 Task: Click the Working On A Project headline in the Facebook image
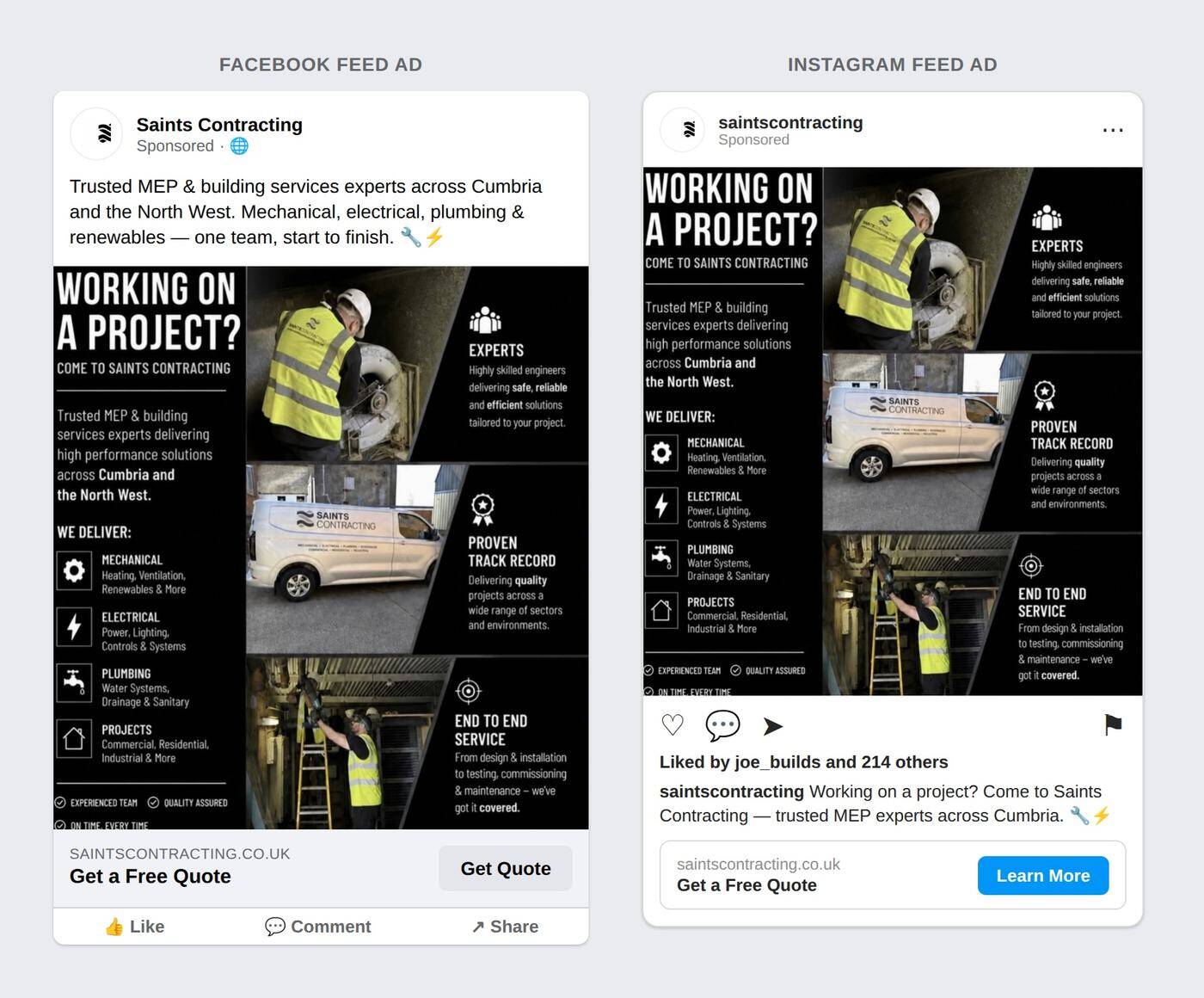148,311
